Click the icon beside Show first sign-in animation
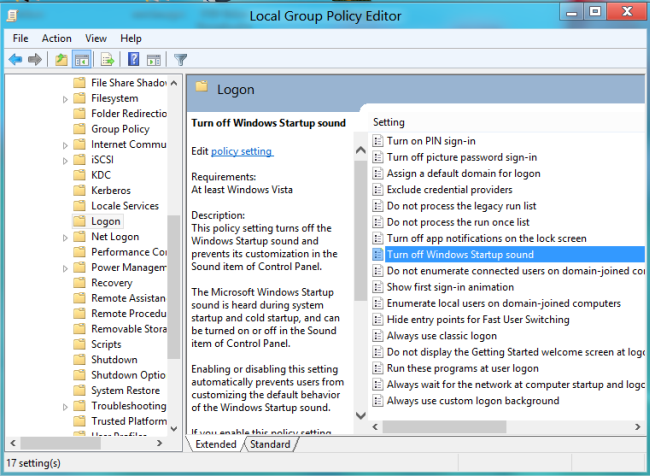Image resolution: width=650 pixels, height=476 pixels. [377, 287]
